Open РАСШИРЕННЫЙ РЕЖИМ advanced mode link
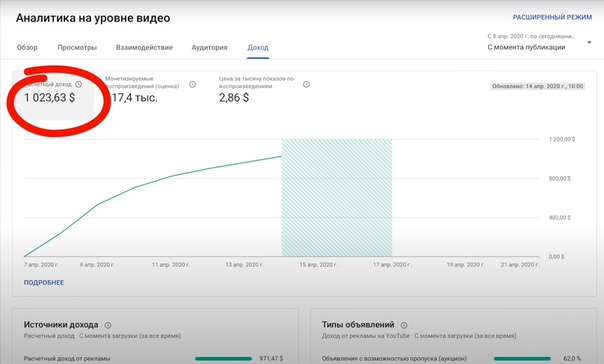This screenshot has height=364, width=604. click(552, 17)
